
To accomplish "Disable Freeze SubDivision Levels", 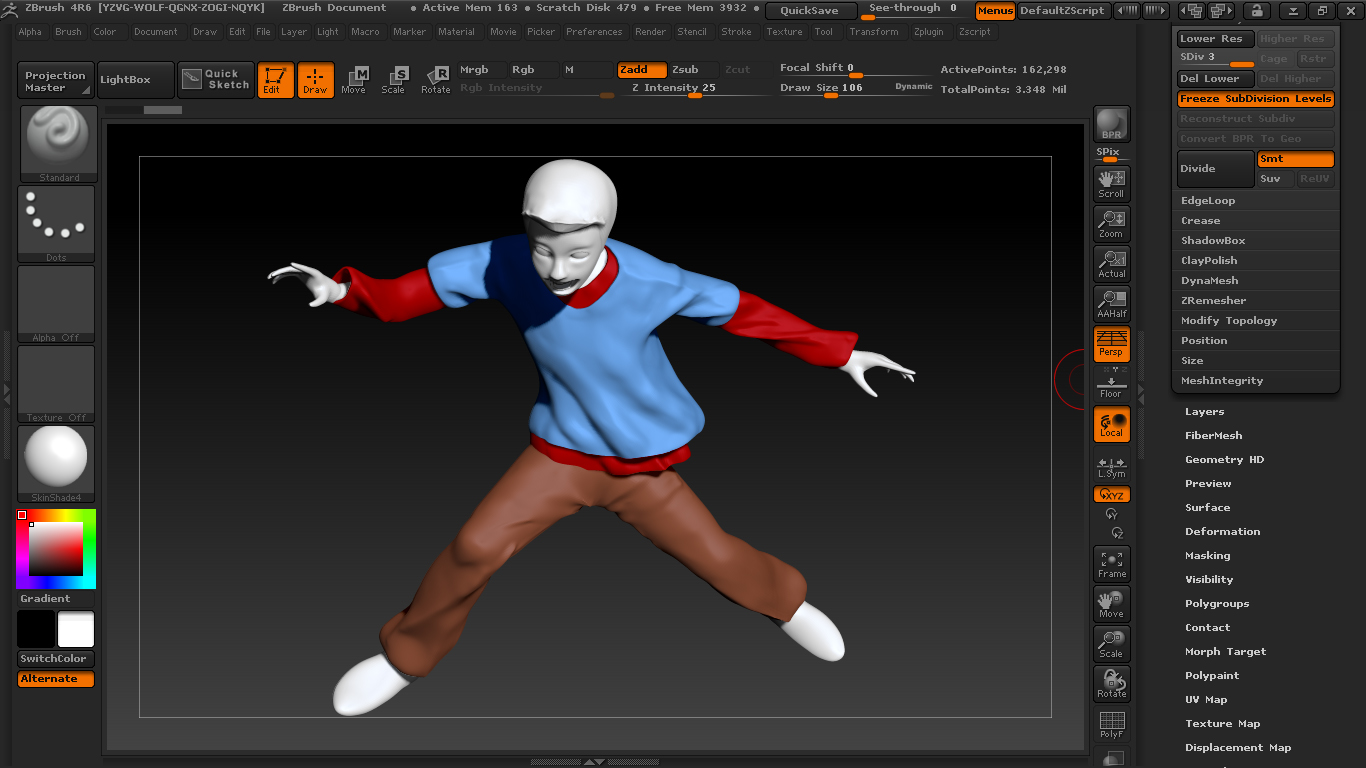I will point(1255,99).
